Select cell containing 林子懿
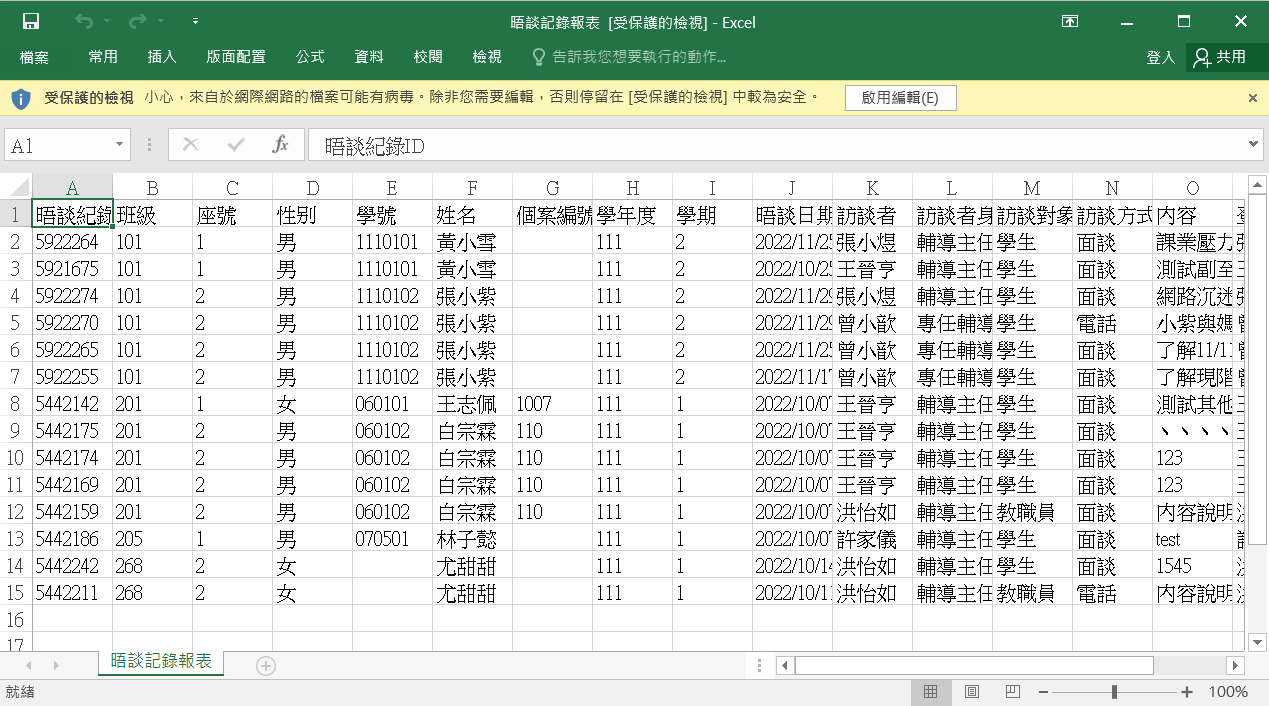This screenshot has width=1269, height=706. (x=472, y=539)
